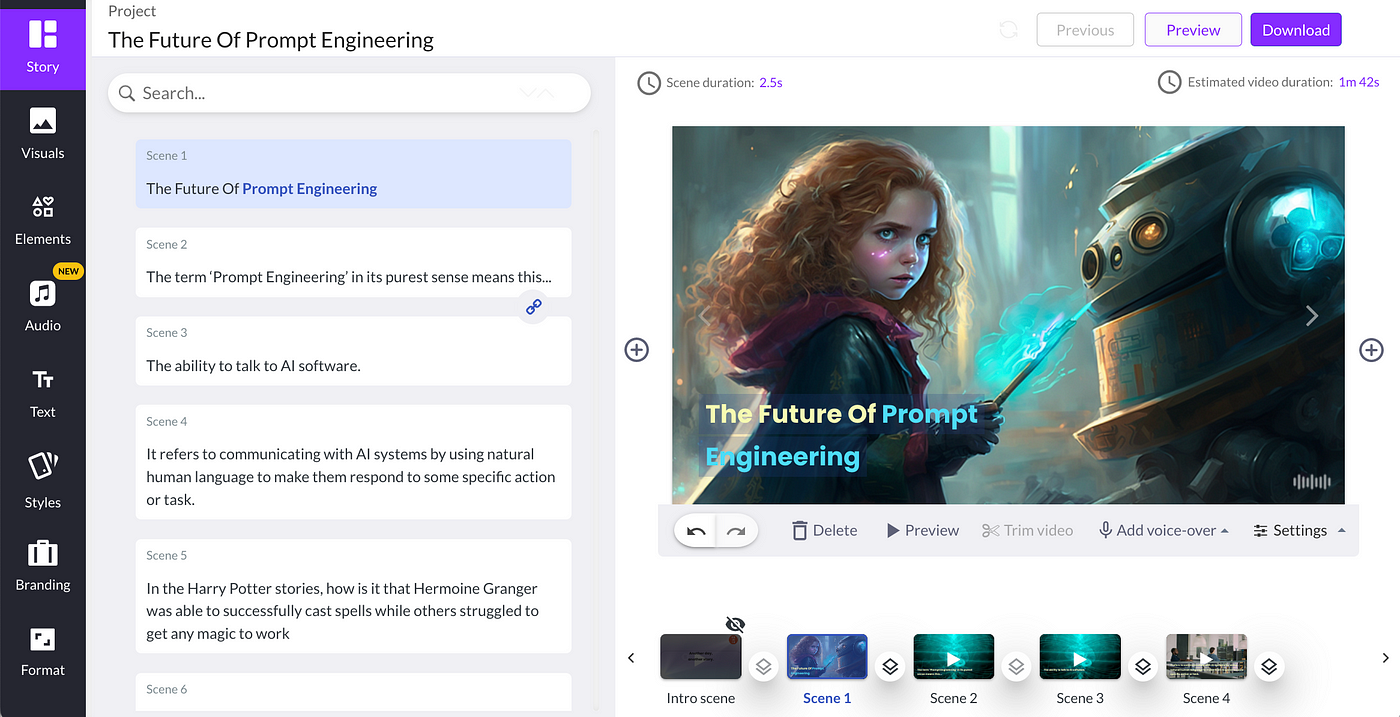
Task: Click the layers icon beside the Scene 1 thumbnail
Action: [x=889, y=665]
